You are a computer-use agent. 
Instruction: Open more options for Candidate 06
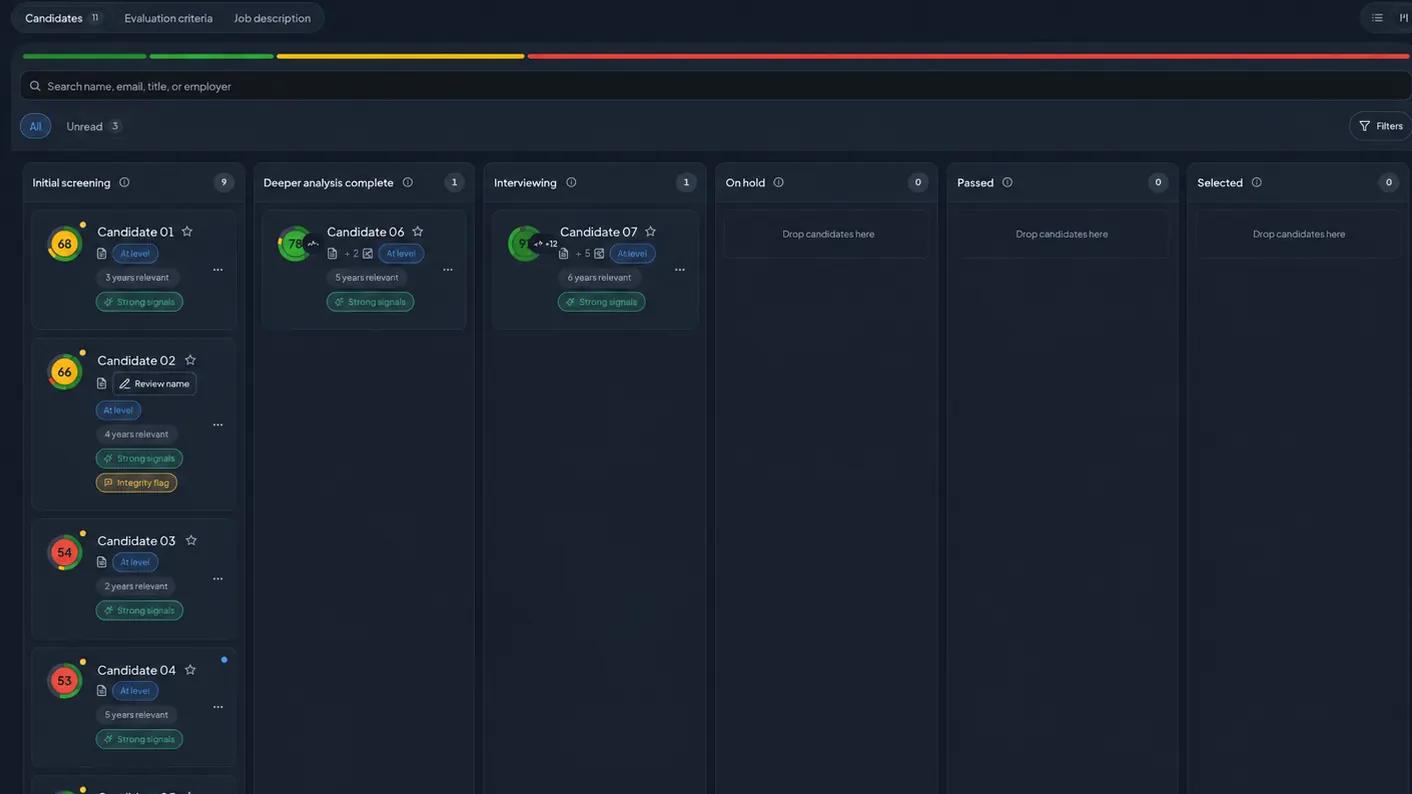448,269
